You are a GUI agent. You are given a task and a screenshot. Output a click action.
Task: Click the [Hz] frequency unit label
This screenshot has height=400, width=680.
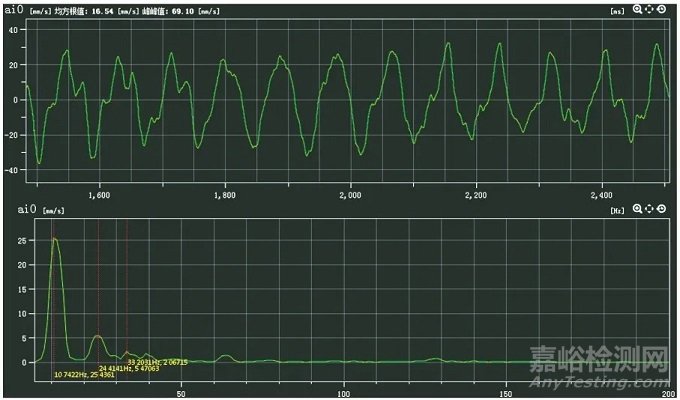pyautogui.click(x=617, y=209)
